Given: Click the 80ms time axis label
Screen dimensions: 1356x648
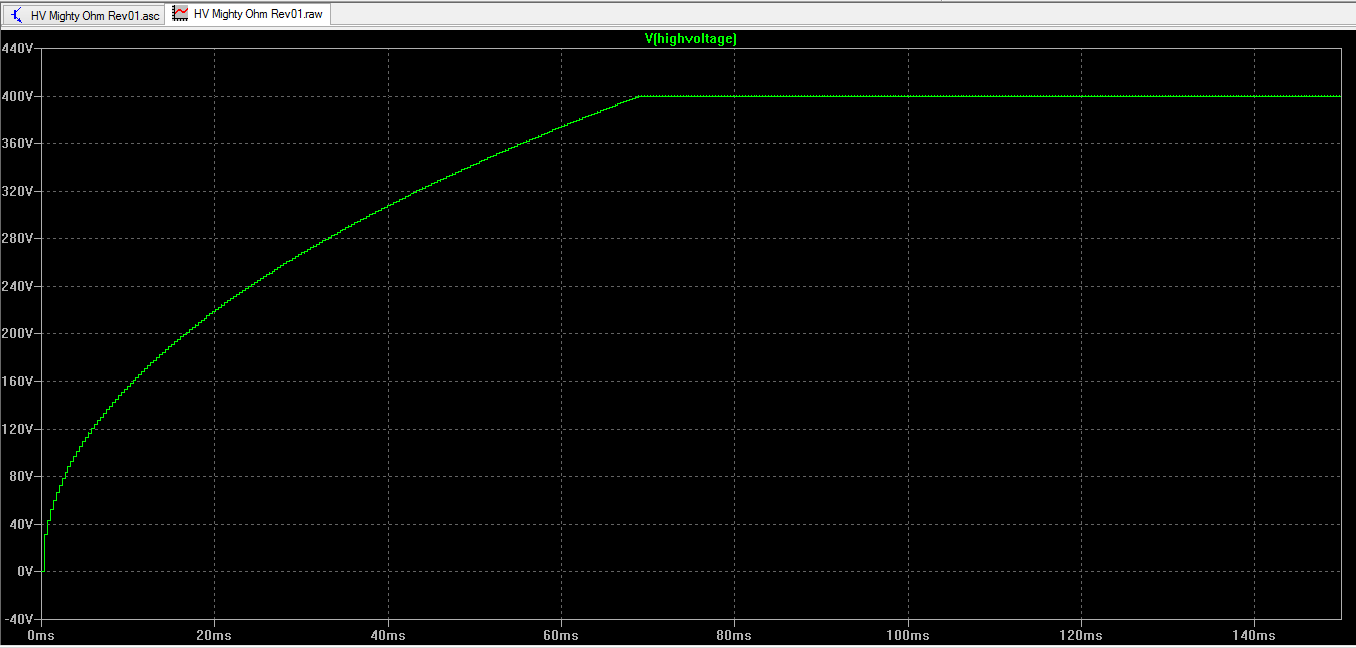Looking at the screenshot, I should (734, 635).
